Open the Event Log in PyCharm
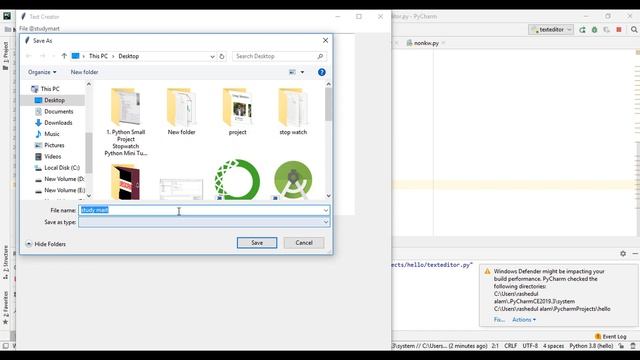Screen dimensions: 640x360 (611, 336)
